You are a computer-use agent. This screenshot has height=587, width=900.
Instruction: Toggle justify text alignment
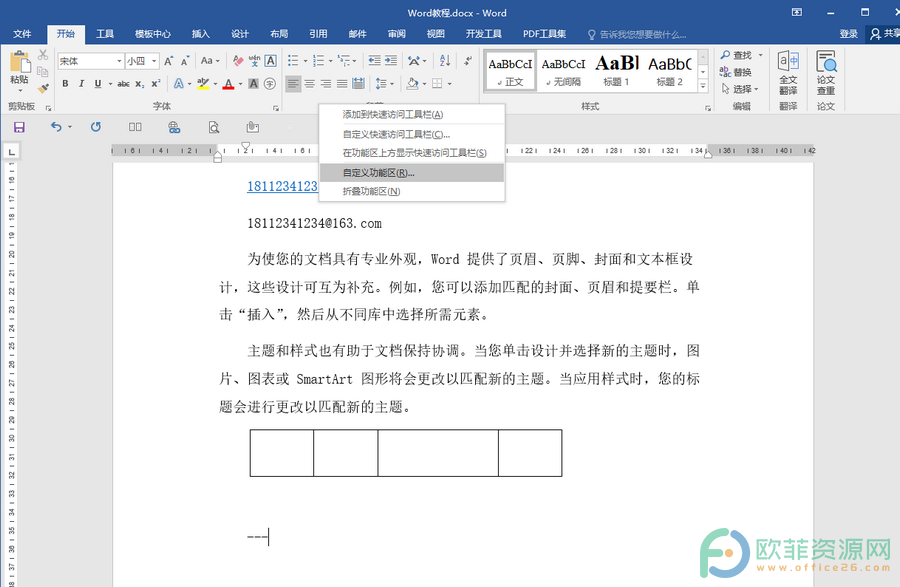[x=342, y=84]
